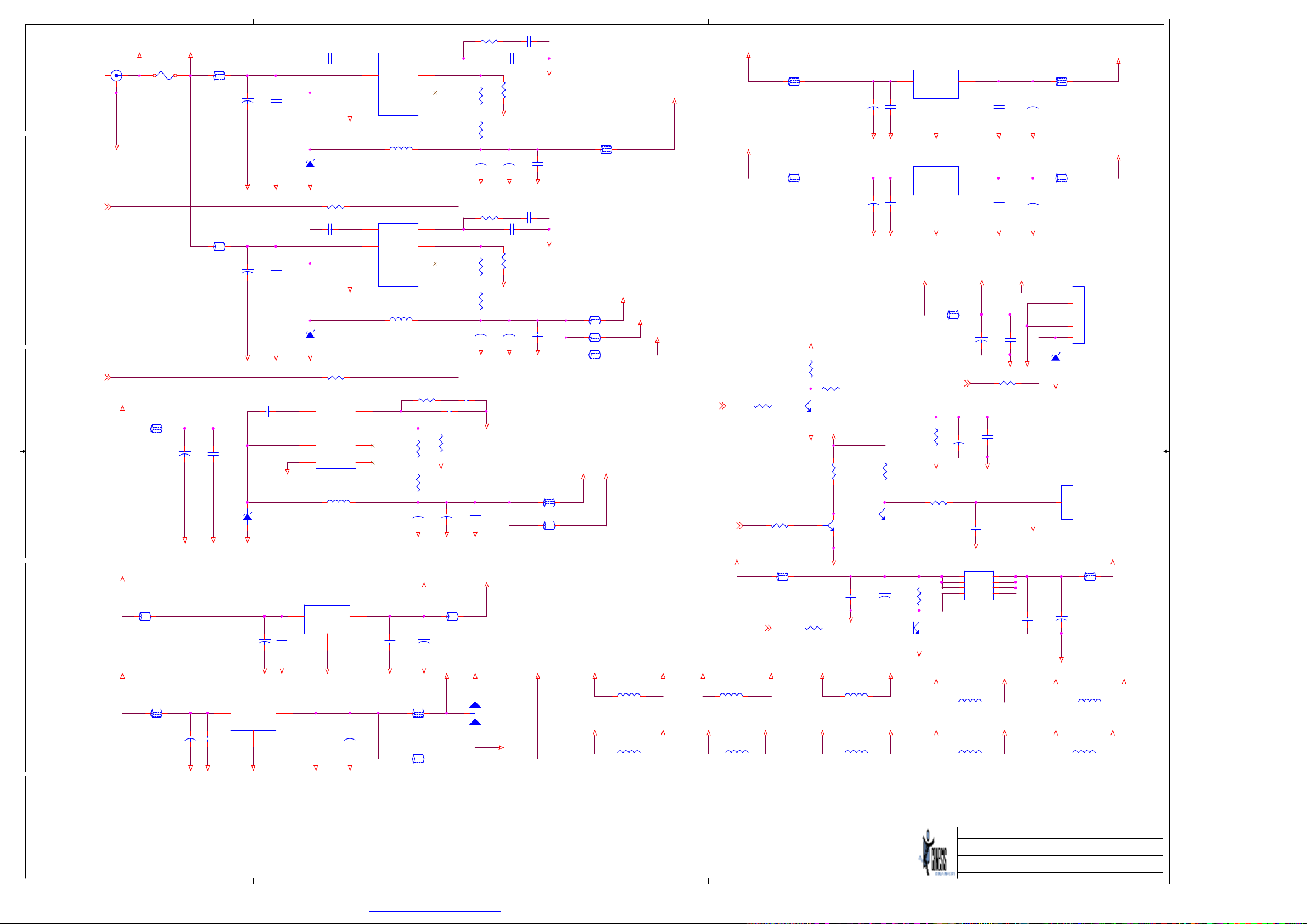Select the fuse symbol beside the power jack

tap(165, 75)
